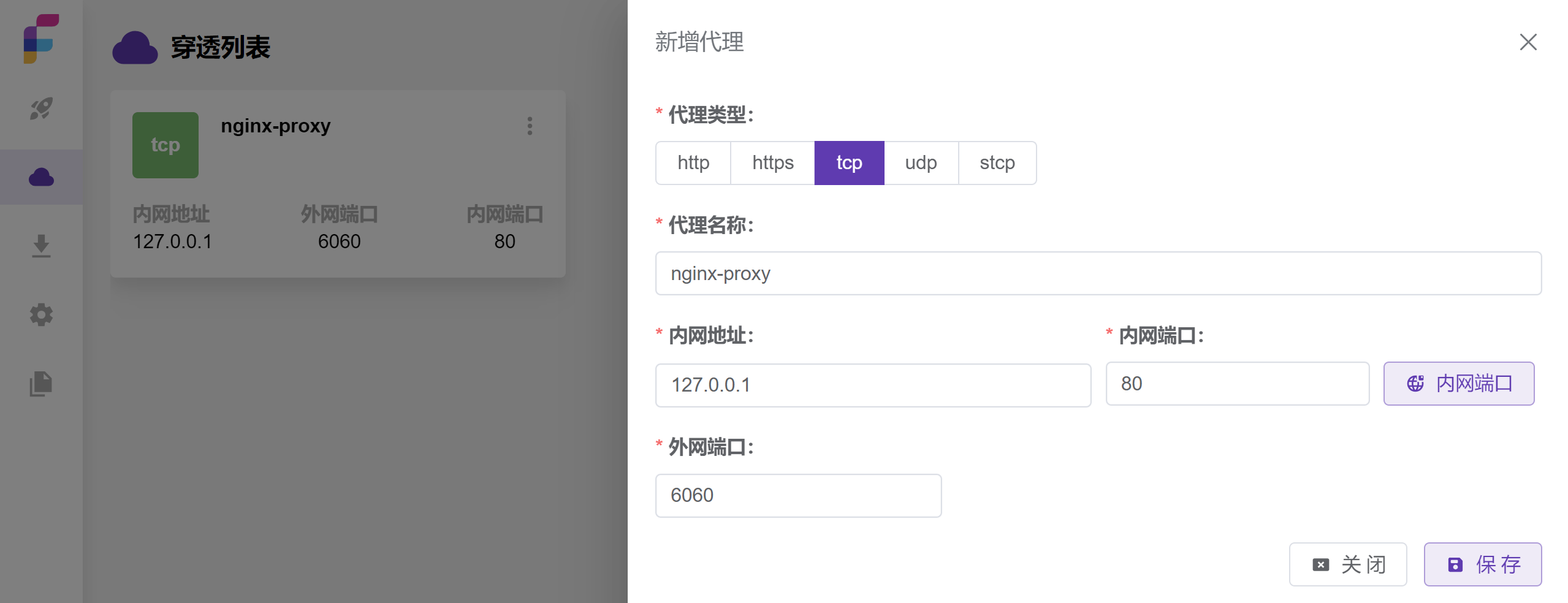This screenshot has height=603, width=1568.
Task: Click the app logo at top left
Action: (41, 39)
